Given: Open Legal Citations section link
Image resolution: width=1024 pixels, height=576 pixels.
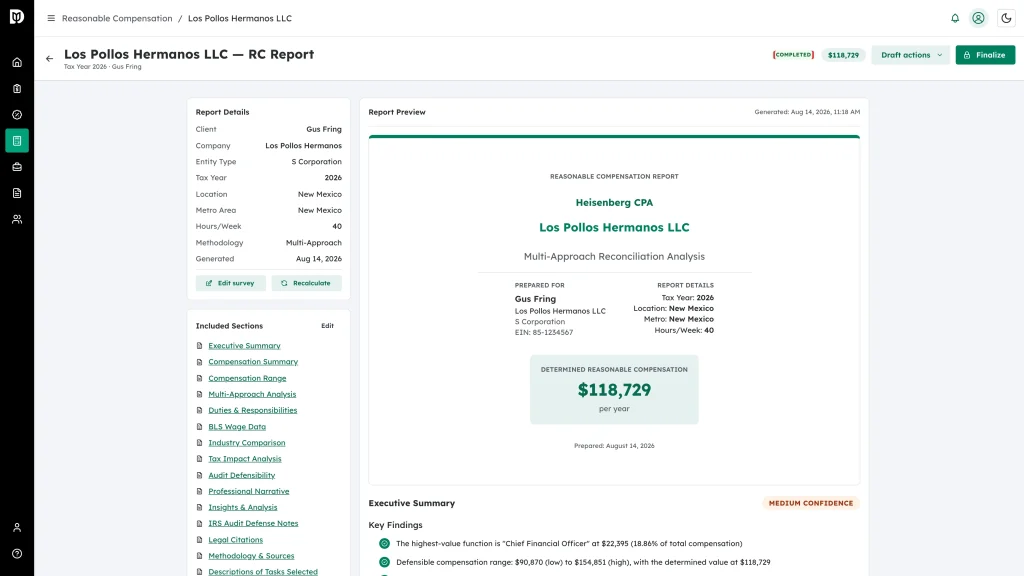Looking at the screenshot, I should tap(236, 540).
